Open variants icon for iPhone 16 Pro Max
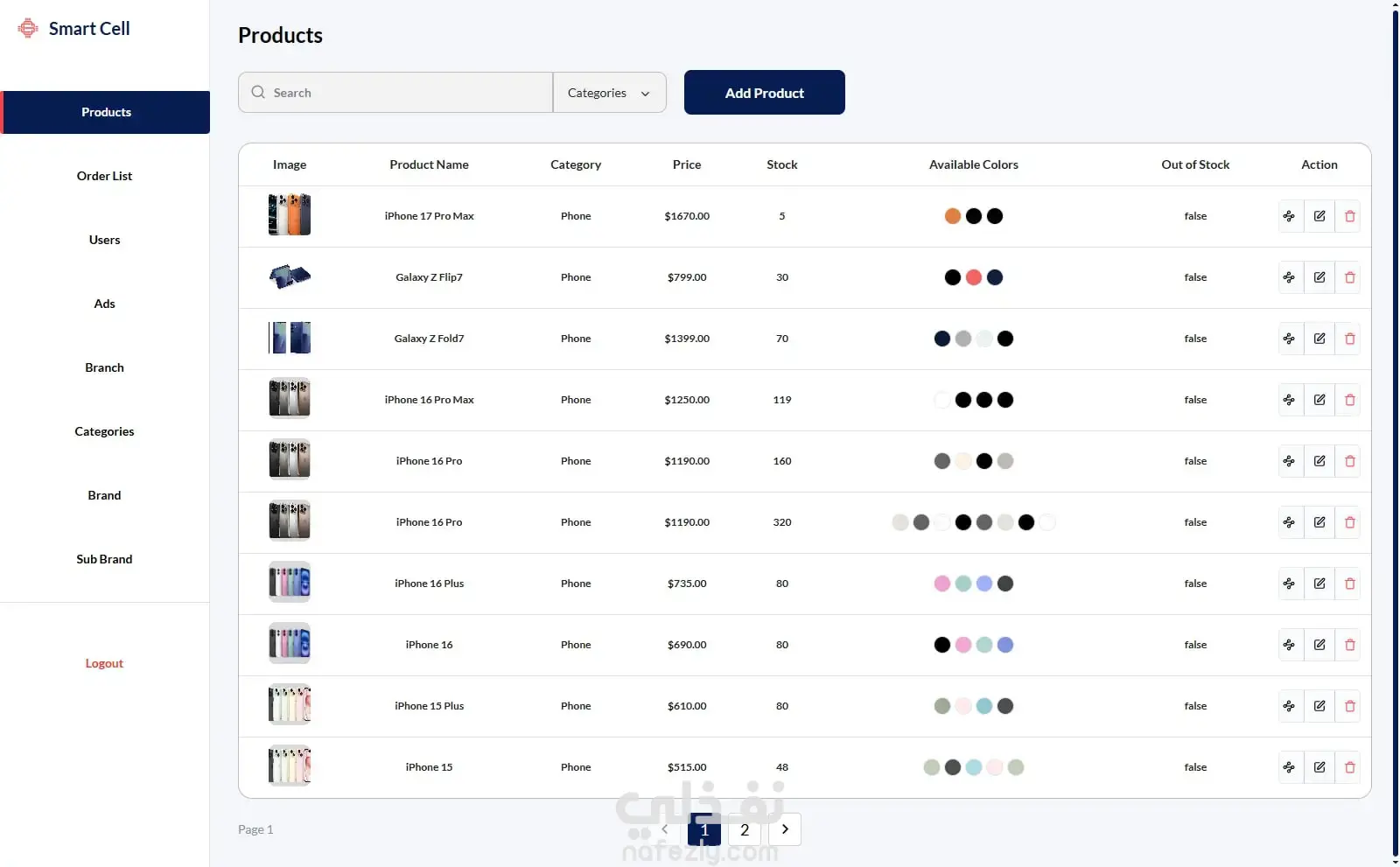1400x867 pixels. click(1290, 400)
